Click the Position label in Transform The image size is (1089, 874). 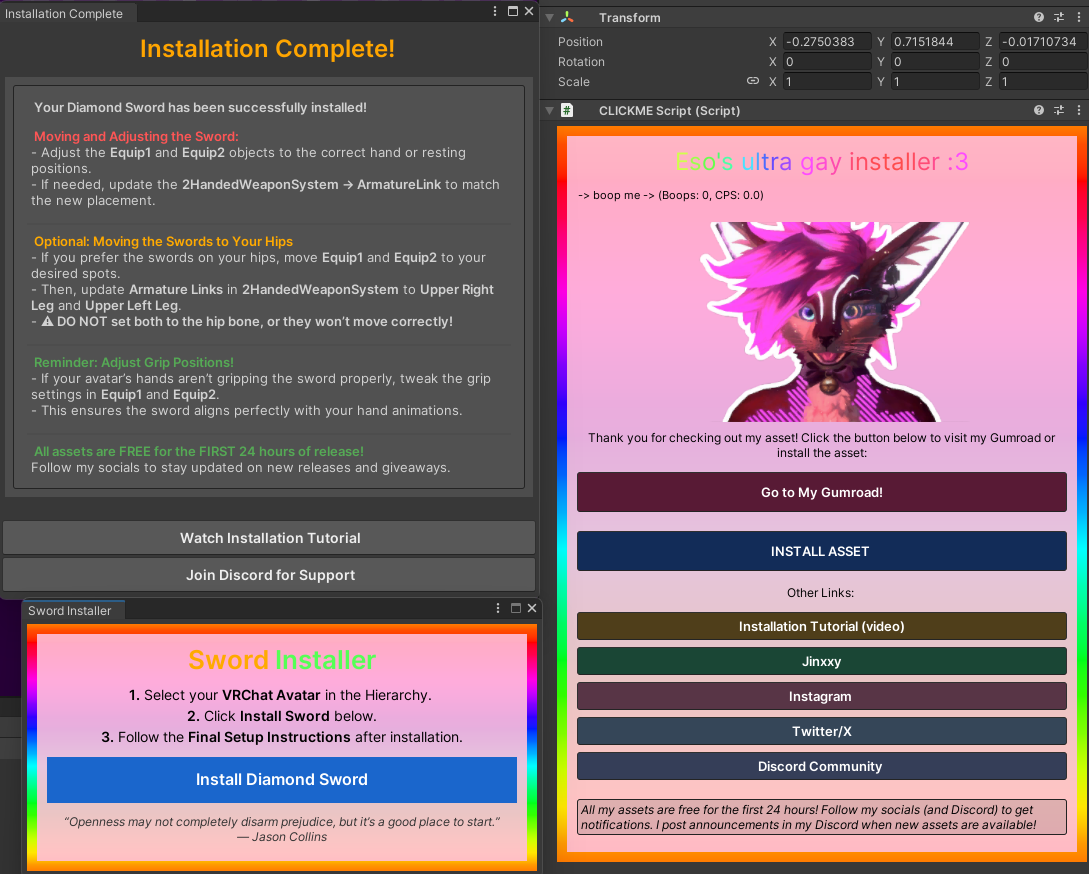[x=580, y=42]
